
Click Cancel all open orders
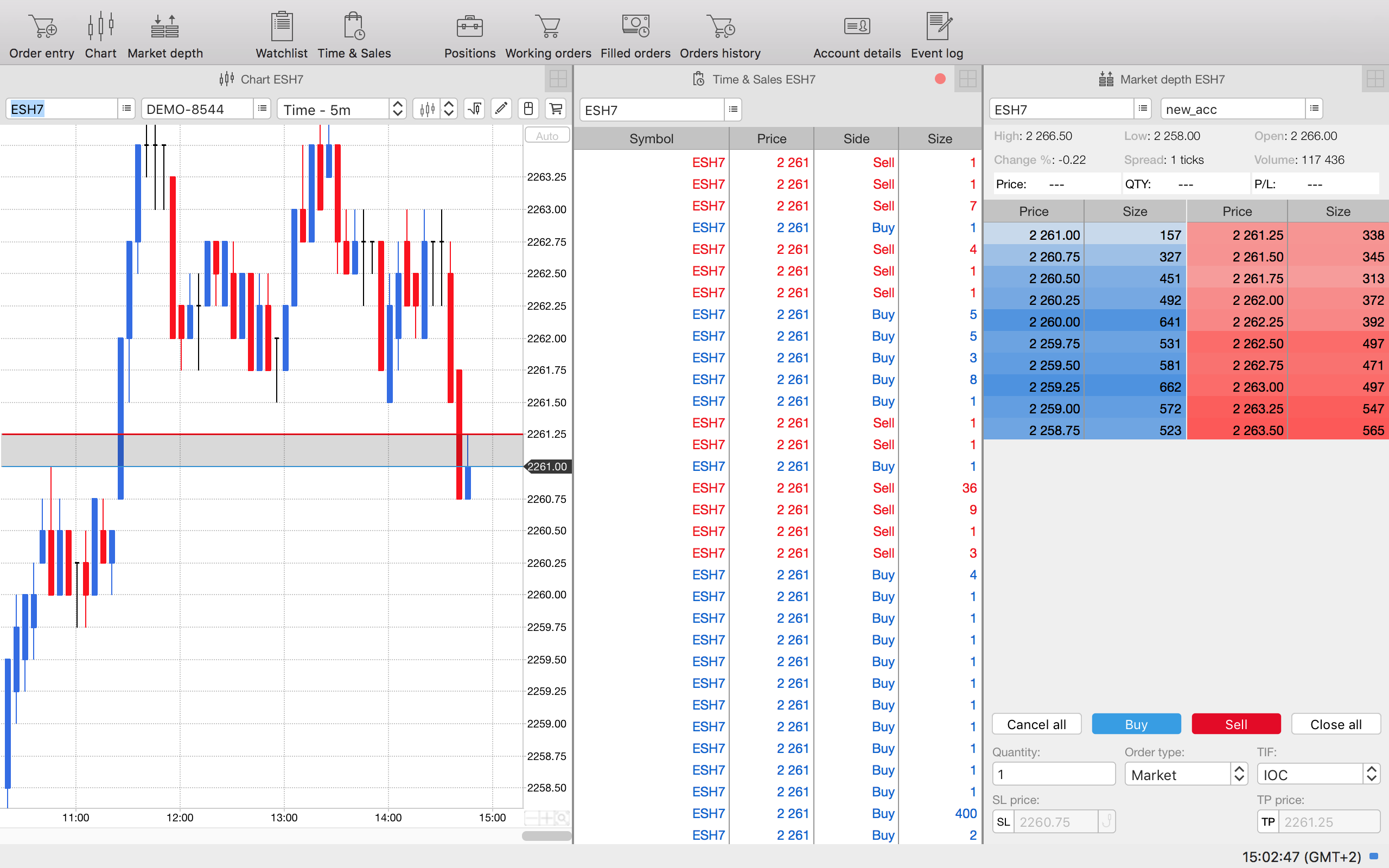tap(1037, 724)
